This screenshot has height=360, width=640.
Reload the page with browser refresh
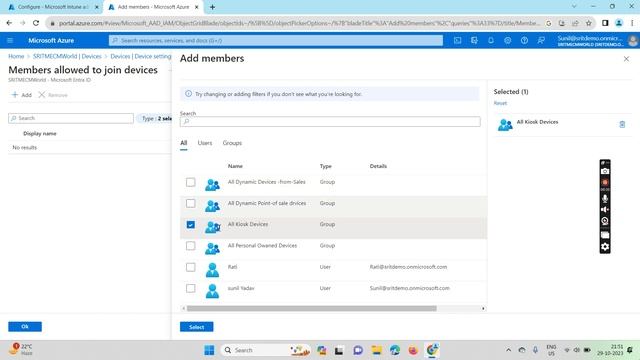pyautogui.click(x=36, y=23)
